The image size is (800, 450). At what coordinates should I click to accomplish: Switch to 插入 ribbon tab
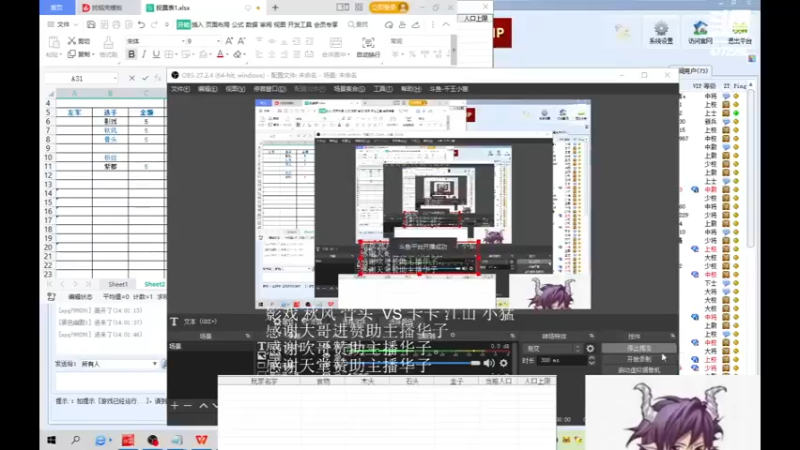click(x=197, y=24)
